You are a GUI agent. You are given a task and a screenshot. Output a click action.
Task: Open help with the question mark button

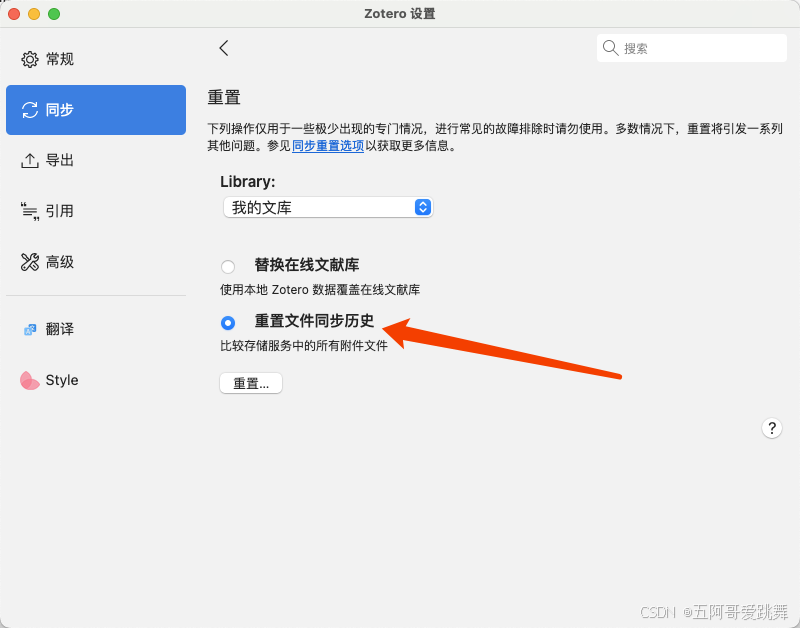pyautogui.click(x=771, y=428)
